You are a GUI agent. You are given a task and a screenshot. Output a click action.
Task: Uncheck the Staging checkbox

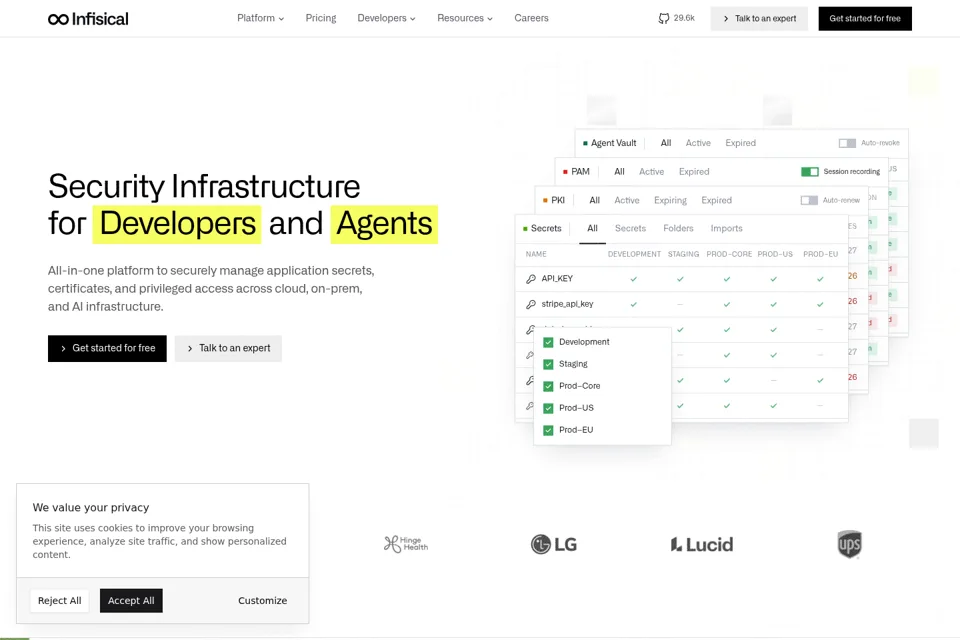click(x=549, y=364)
